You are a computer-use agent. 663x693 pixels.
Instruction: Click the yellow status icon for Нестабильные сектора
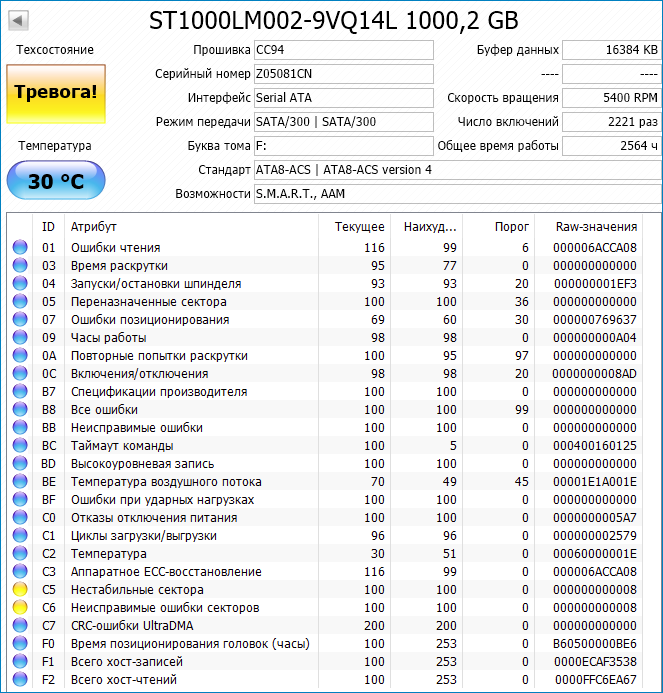coord(20,590)
